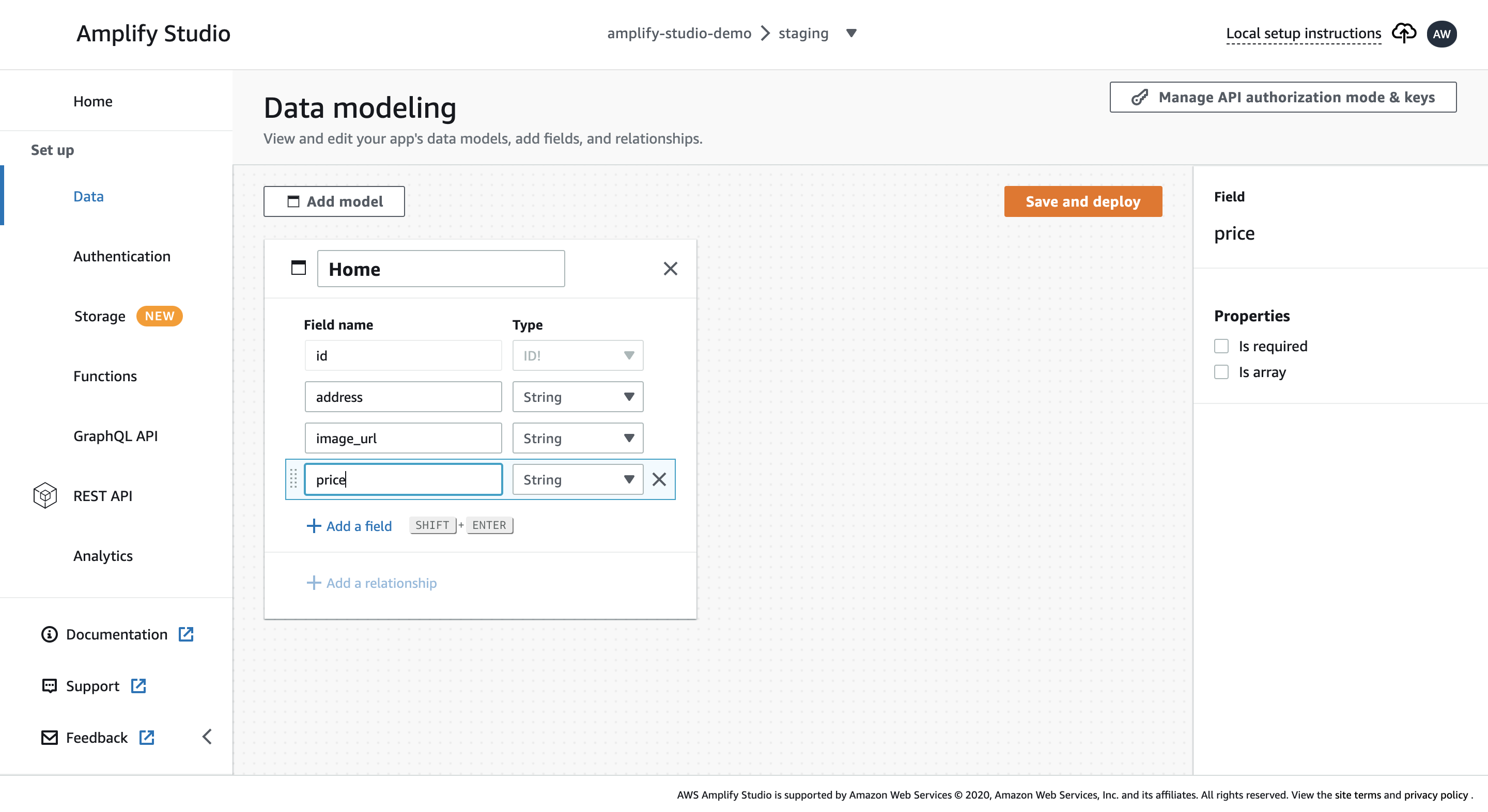The height and width of the screenshot is (812, 1488).
Task: Click the drag handle on price row
Action: 293,479
